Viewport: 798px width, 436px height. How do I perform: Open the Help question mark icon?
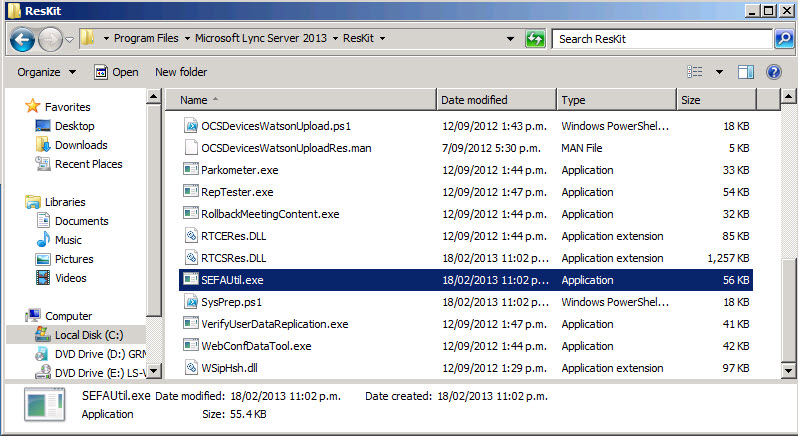click(773, 72)
